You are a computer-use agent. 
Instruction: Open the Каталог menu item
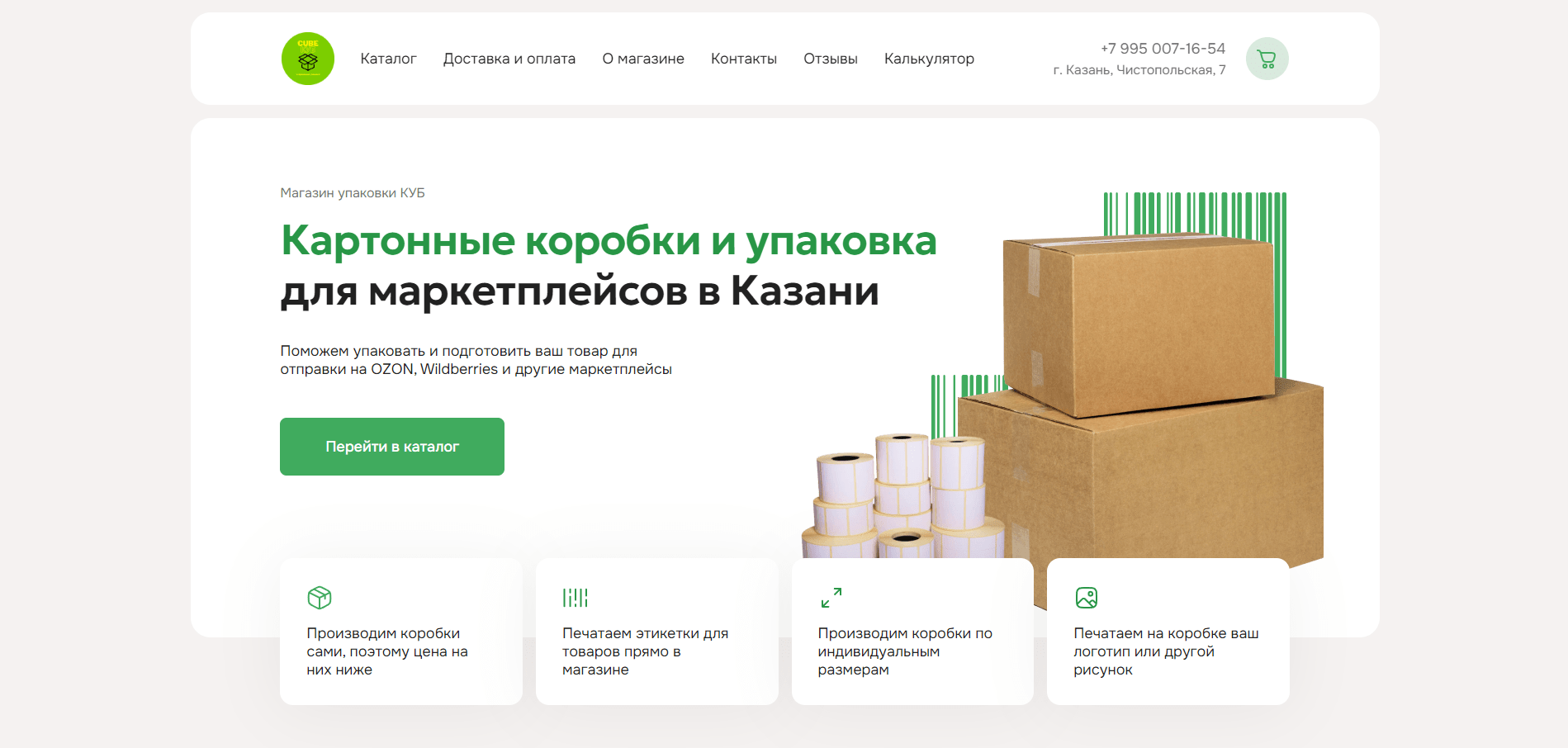388,59
